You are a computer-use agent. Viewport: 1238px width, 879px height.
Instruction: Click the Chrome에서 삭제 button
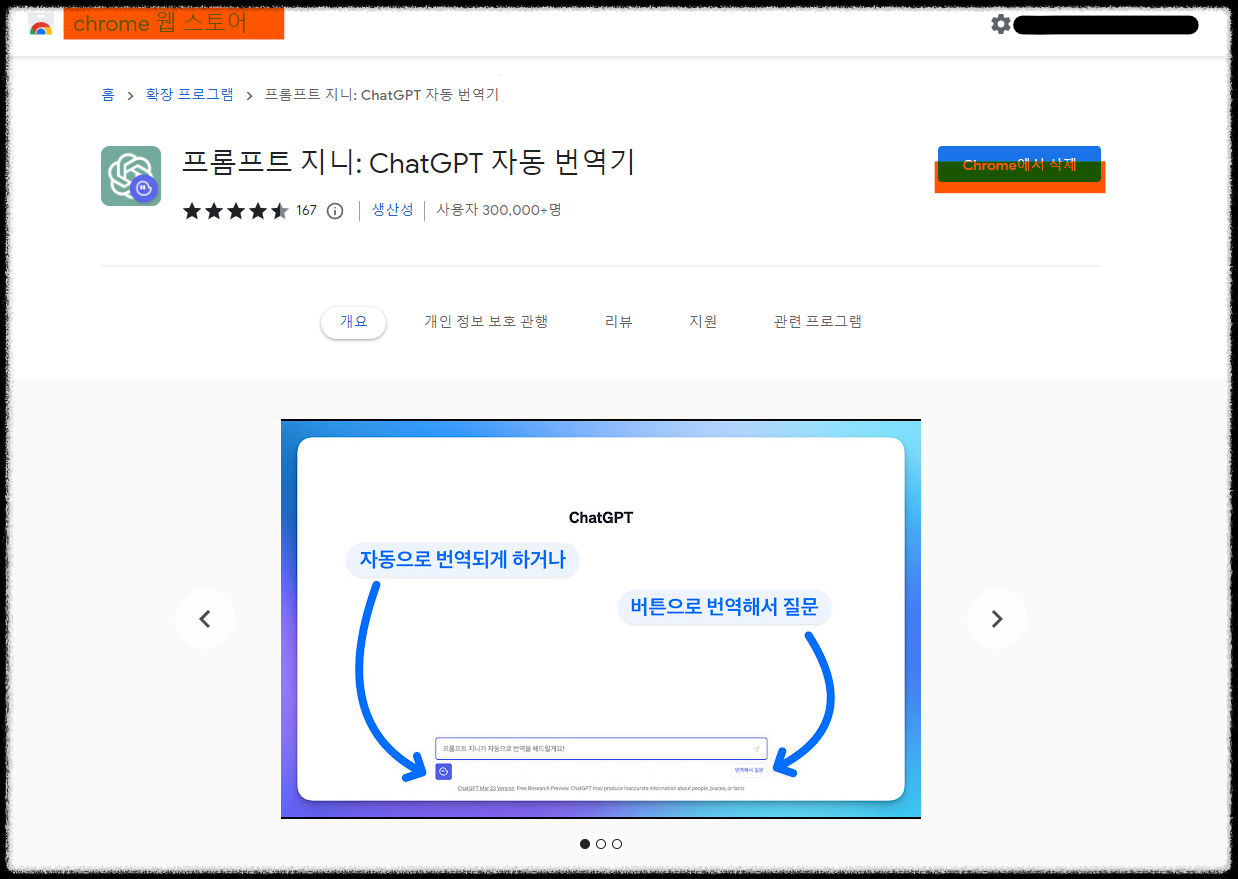tap(1019, 166)
